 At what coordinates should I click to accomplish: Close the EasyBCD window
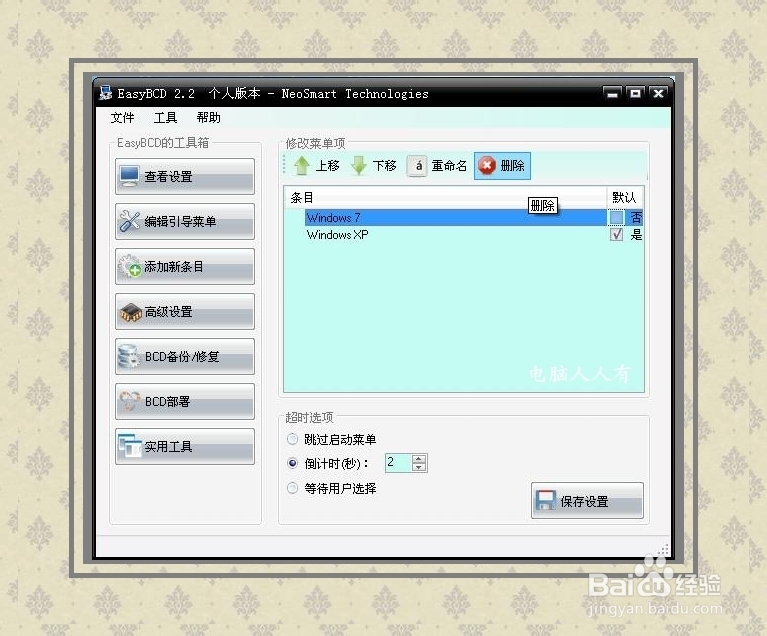(x=658, y=93)
